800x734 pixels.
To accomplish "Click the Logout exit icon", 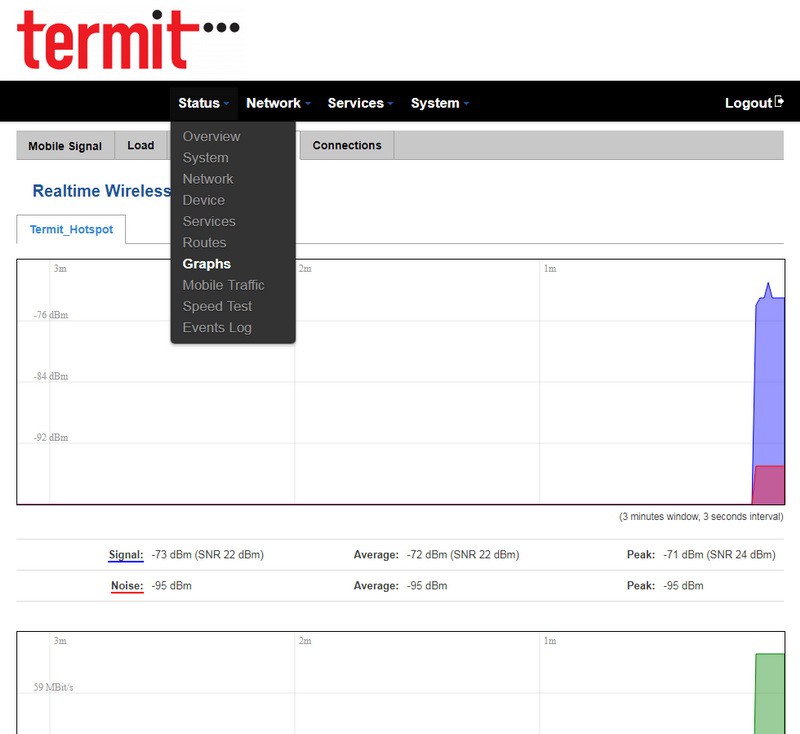I will 779,102.
